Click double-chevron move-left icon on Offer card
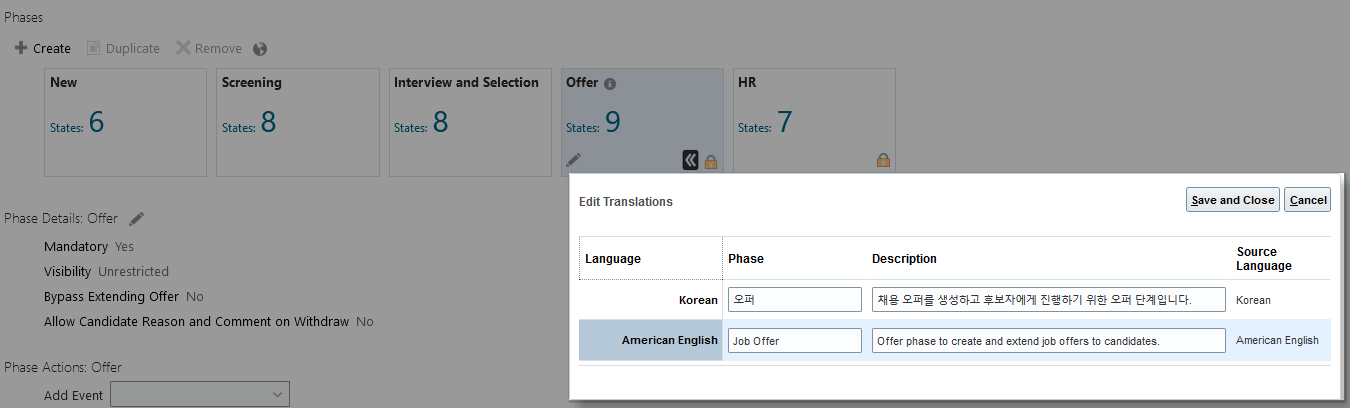 tap(690, 159)
